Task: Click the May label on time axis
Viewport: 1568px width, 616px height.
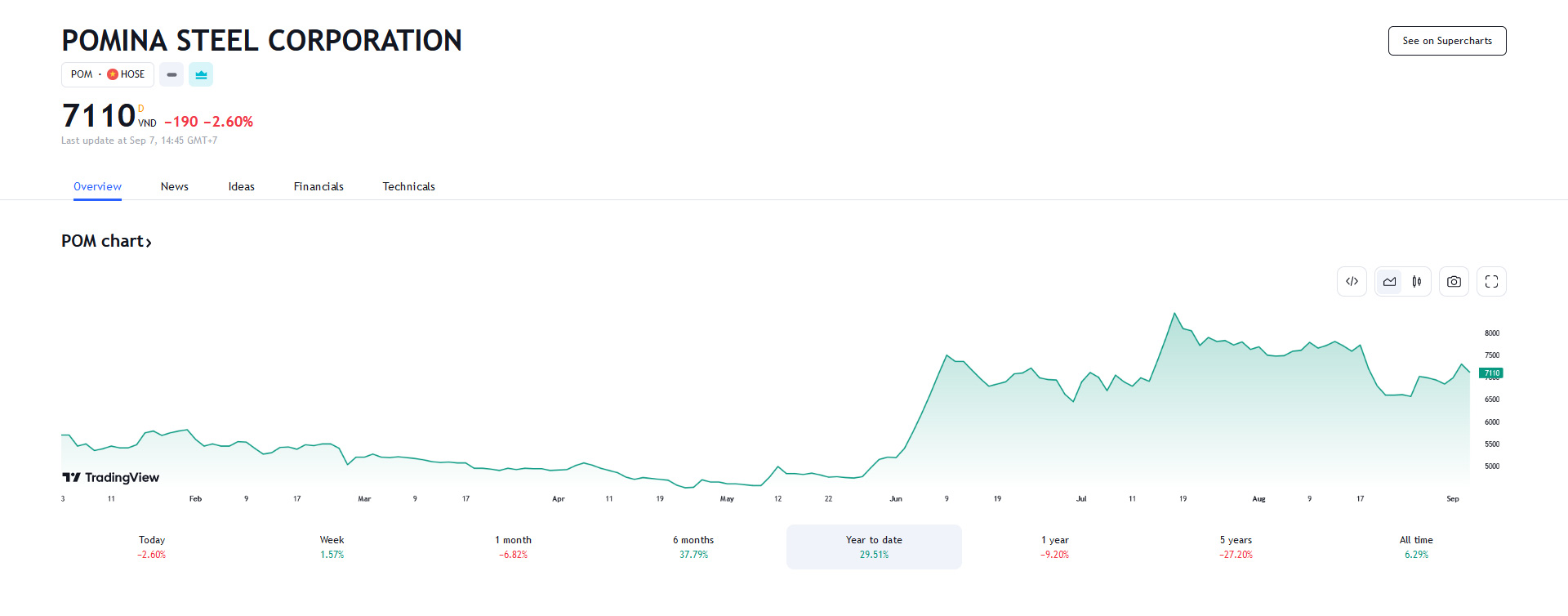Action: [x=727, y=498]
